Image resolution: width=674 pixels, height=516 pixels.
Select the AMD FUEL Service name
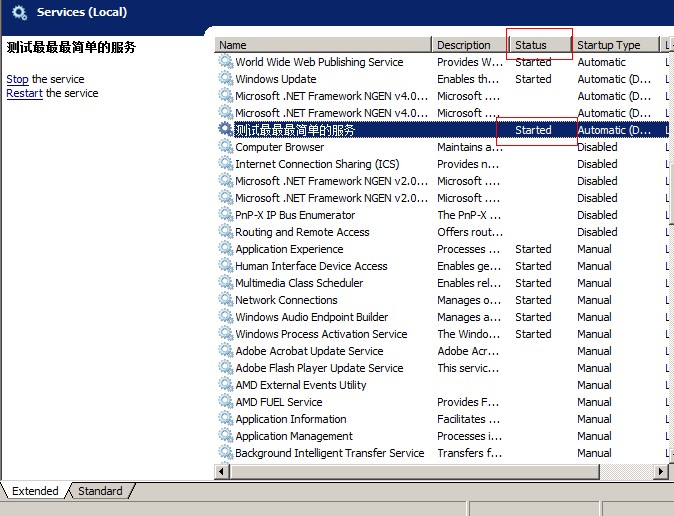tap(279, 402)
